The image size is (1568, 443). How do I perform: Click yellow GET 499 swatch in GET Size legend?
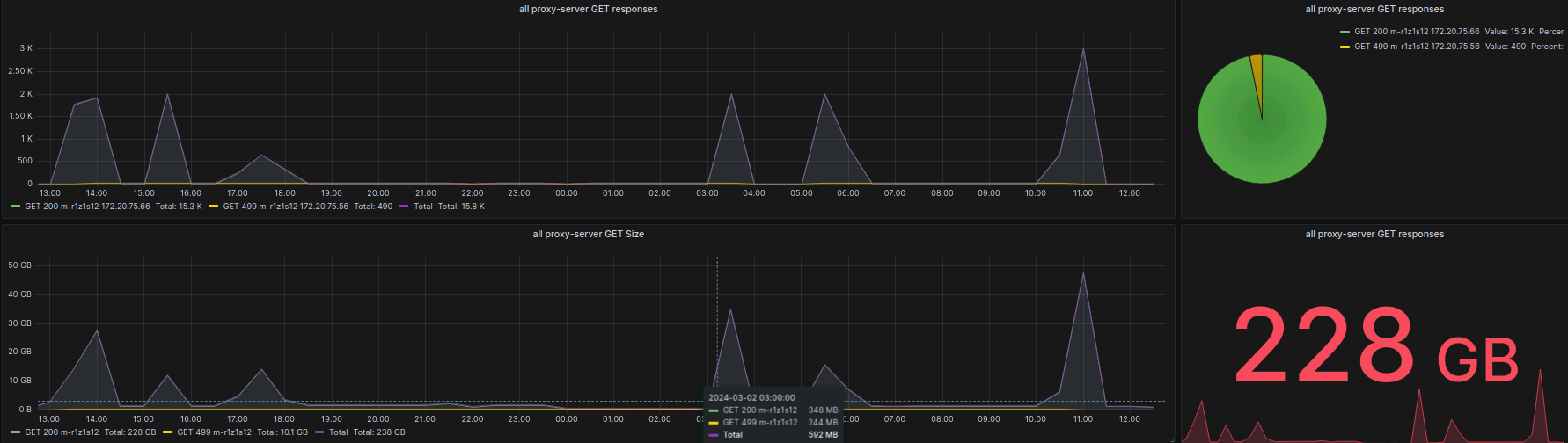pos(168,432)
